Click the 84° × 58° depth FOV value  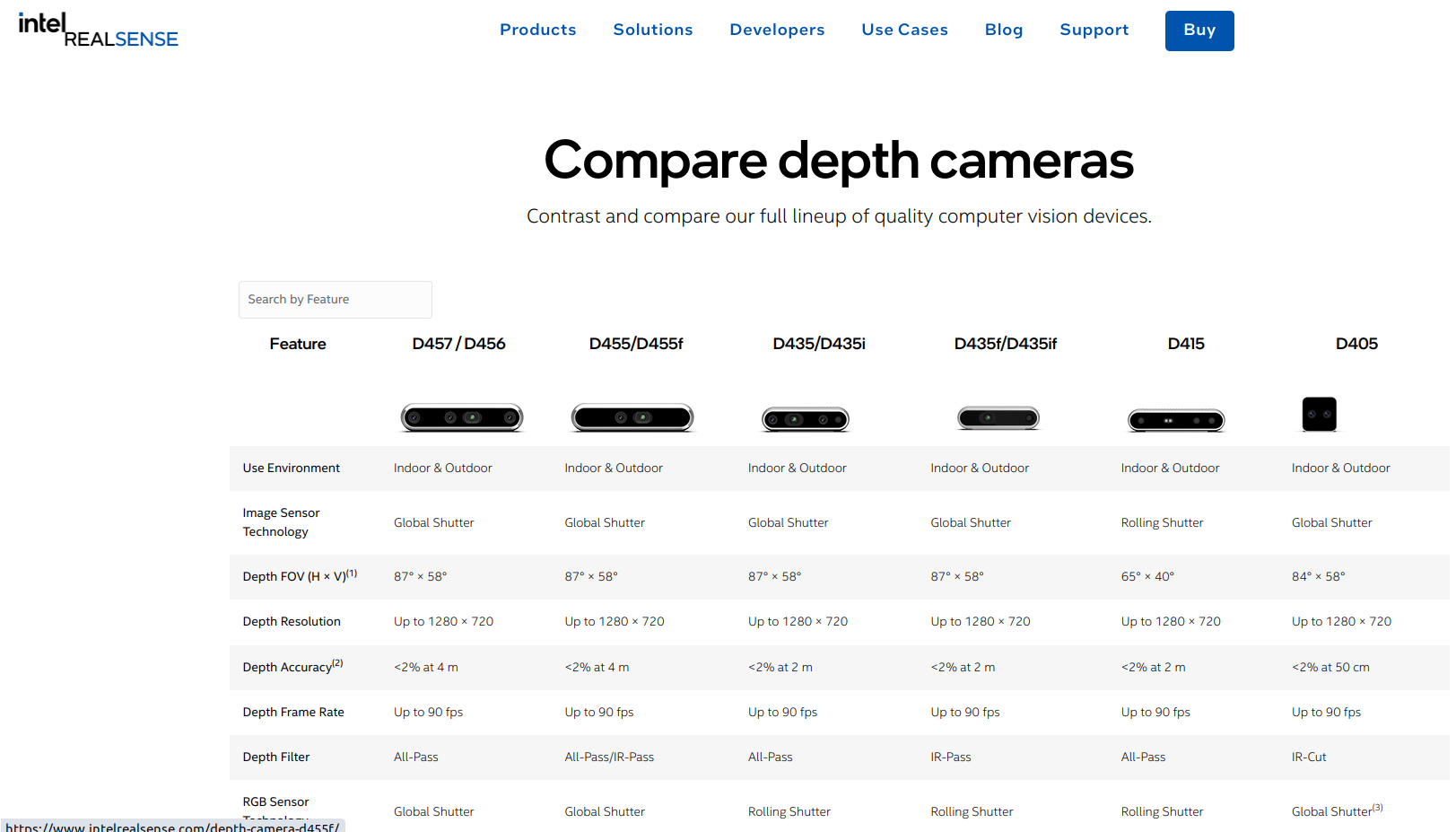pos(1319,577)
